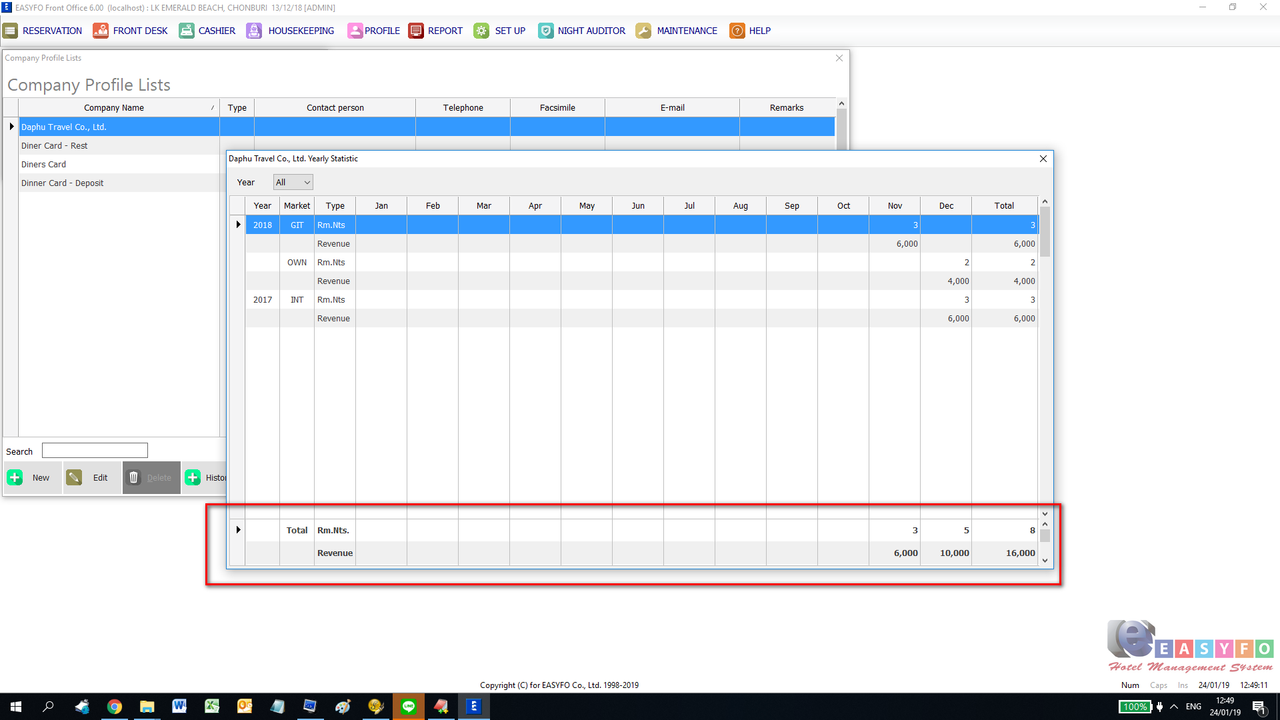Click the Remarks column header
The width and height of the screenshot is (1280, 720).
coord(787,108)
